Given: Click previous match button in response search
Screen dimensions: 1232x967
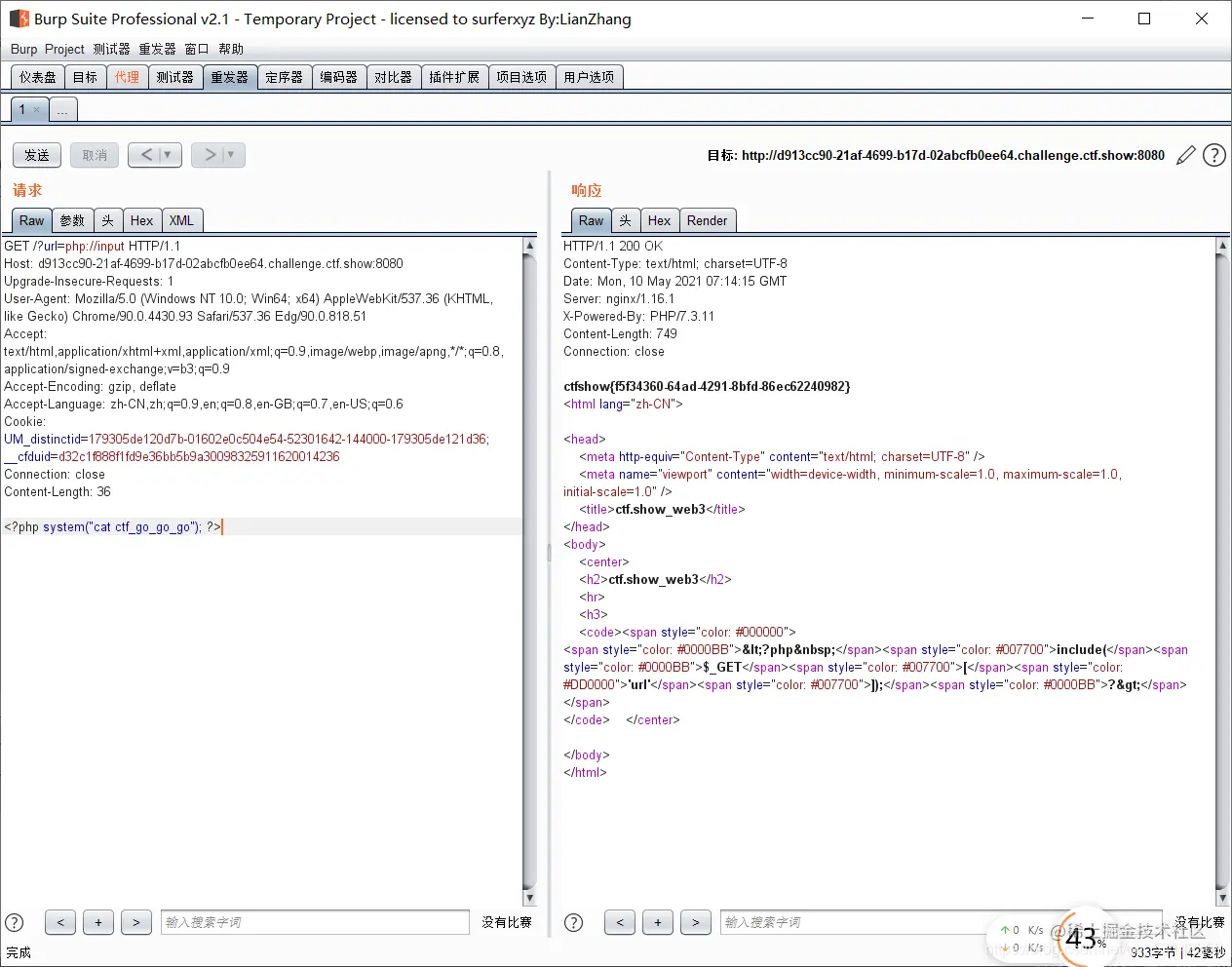Looking at the screenshot, I should click(620, 922).
